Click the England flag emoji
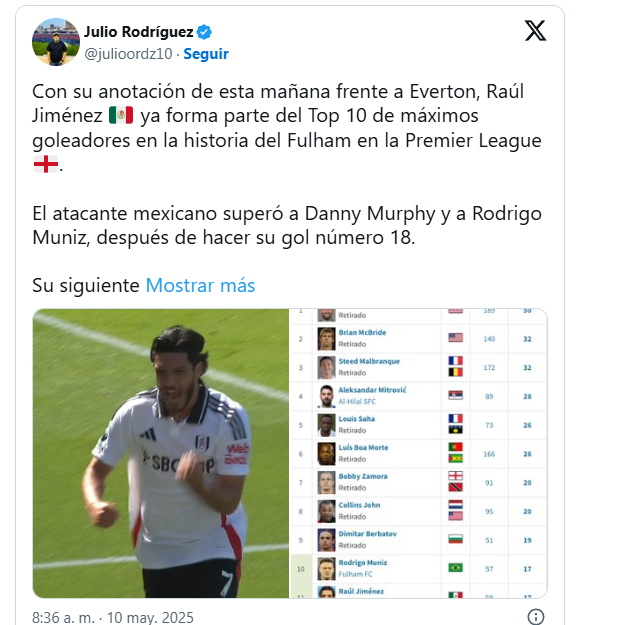 [46, 164]
